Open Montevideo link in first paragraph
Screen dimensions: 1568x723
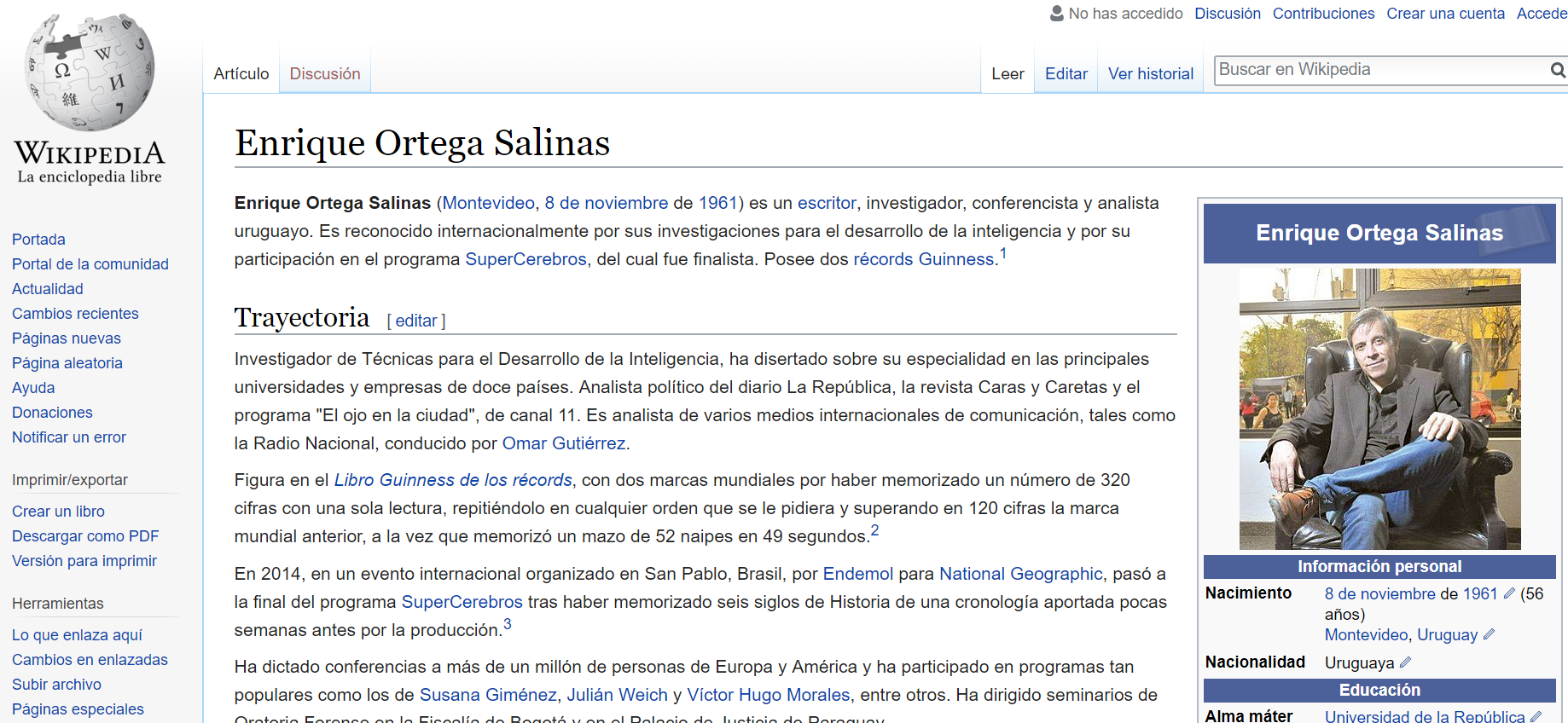pos(488,203)
